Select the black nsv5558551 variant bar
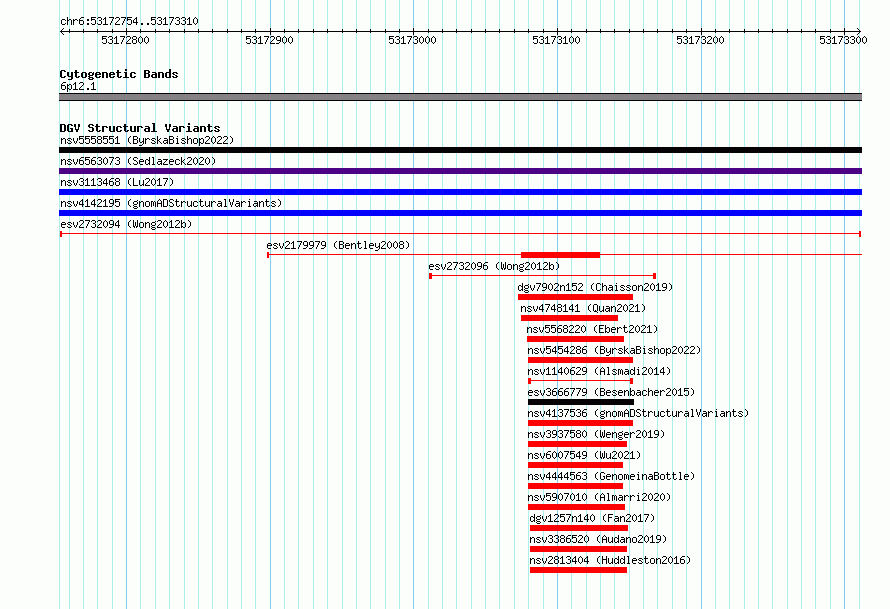This screenshot has height=609, width=890. [x=460, y=150]
